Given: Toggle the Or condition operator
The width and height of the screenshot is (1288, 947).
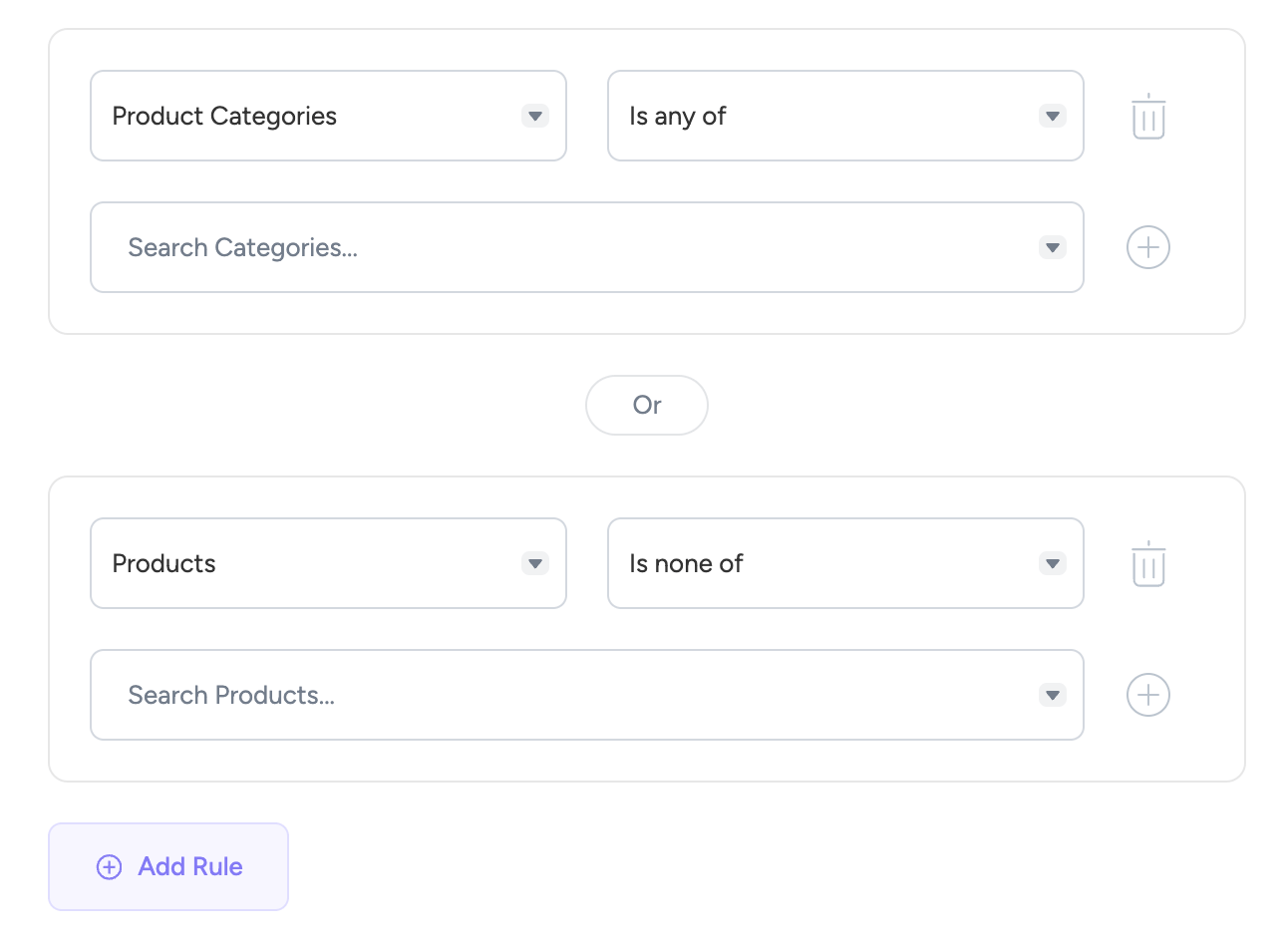Looking at the screenshot, I should (x=646, y=405).
